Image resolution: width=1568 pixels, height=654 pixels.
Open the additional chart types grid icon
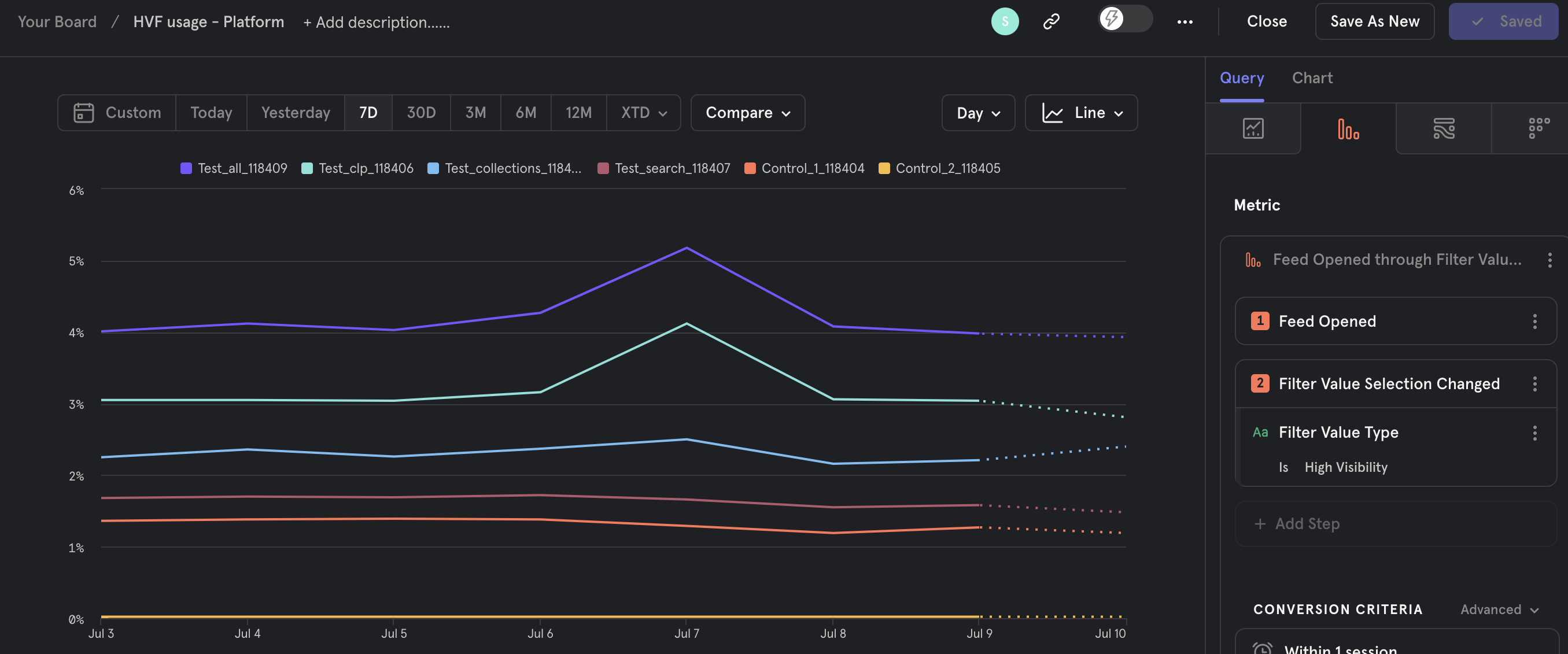(x=1538, y=128)
